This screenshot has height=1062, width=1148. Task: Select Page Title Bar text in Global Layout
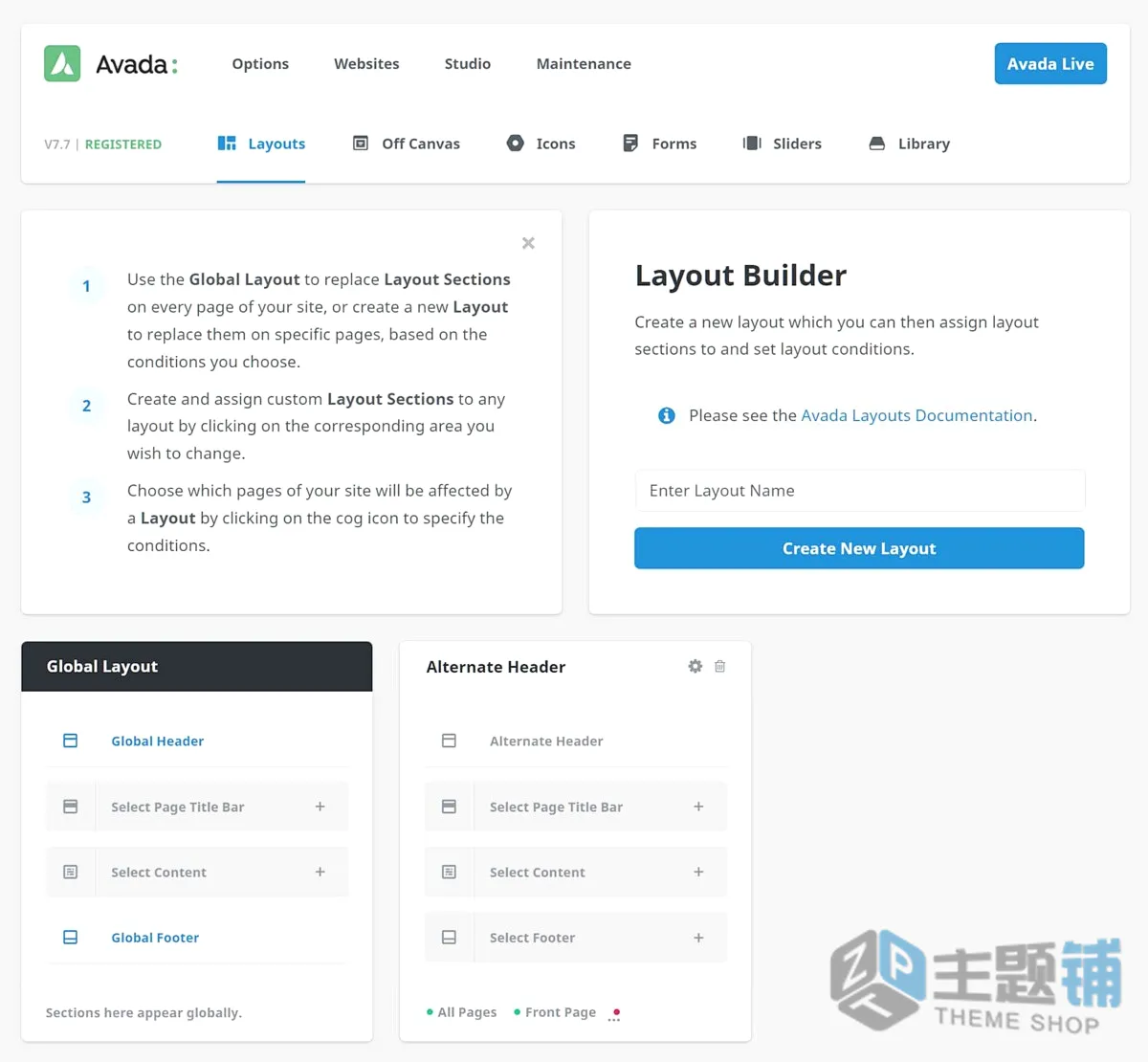pyautogui.click(x=178, y=807)
